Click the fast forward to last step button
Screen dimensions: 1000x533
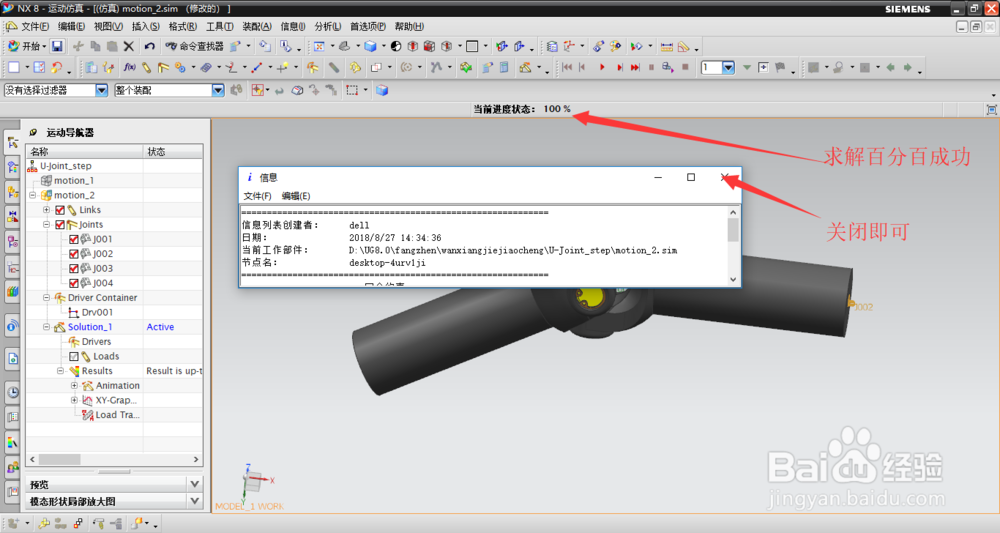(635, 68)
